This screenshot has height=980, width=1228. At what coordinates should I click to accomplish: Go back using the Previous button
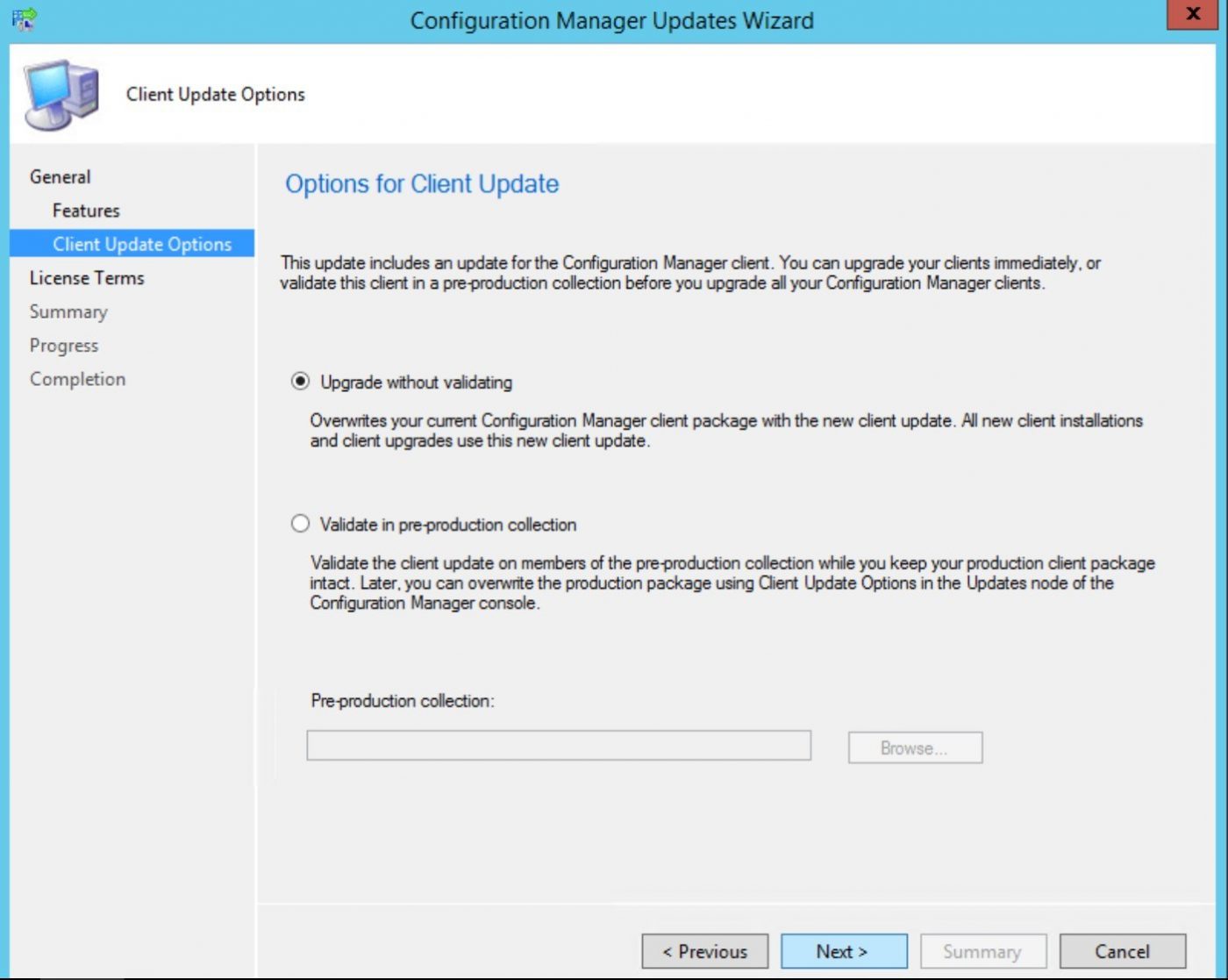tap(704, 951)
